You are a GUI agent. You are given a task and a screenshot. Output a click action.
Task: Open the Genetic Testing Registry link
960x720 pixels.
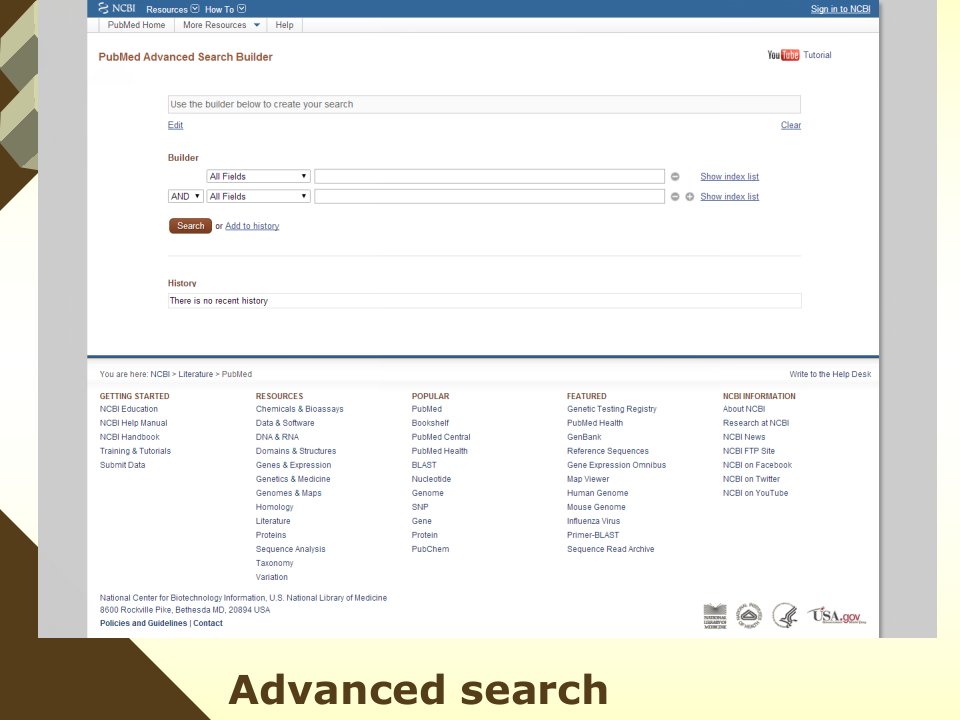click(611, 409)
